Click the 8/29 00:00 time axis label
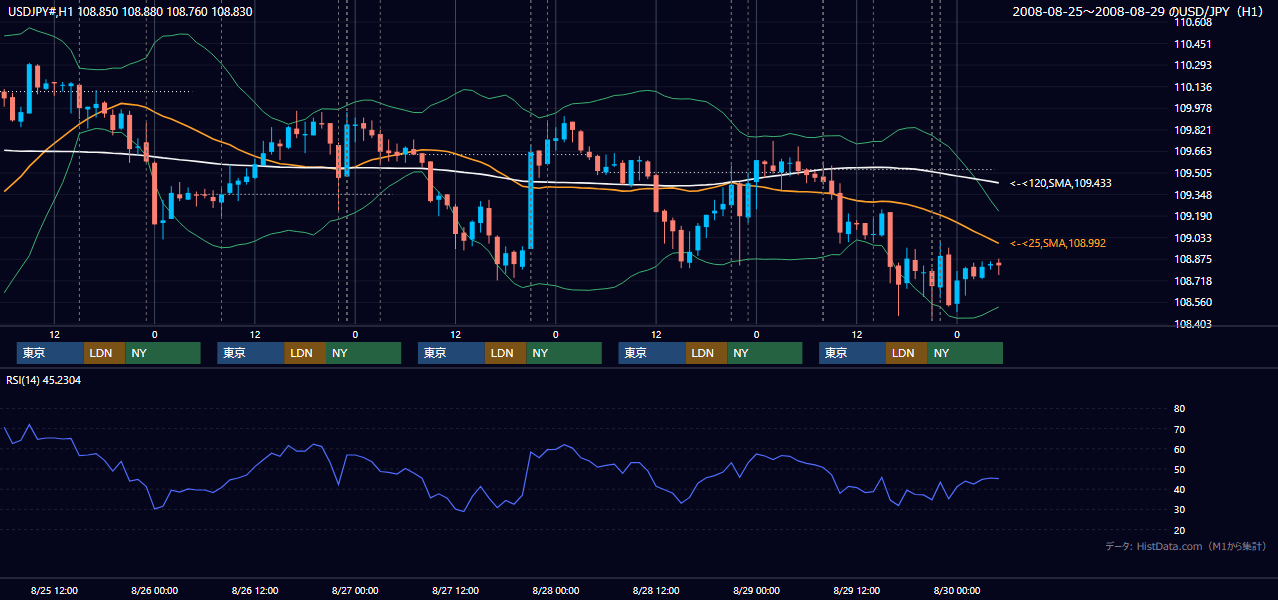Image resolution: width=1278 pixels, height=600 pixels. click(x=756, y=590)
